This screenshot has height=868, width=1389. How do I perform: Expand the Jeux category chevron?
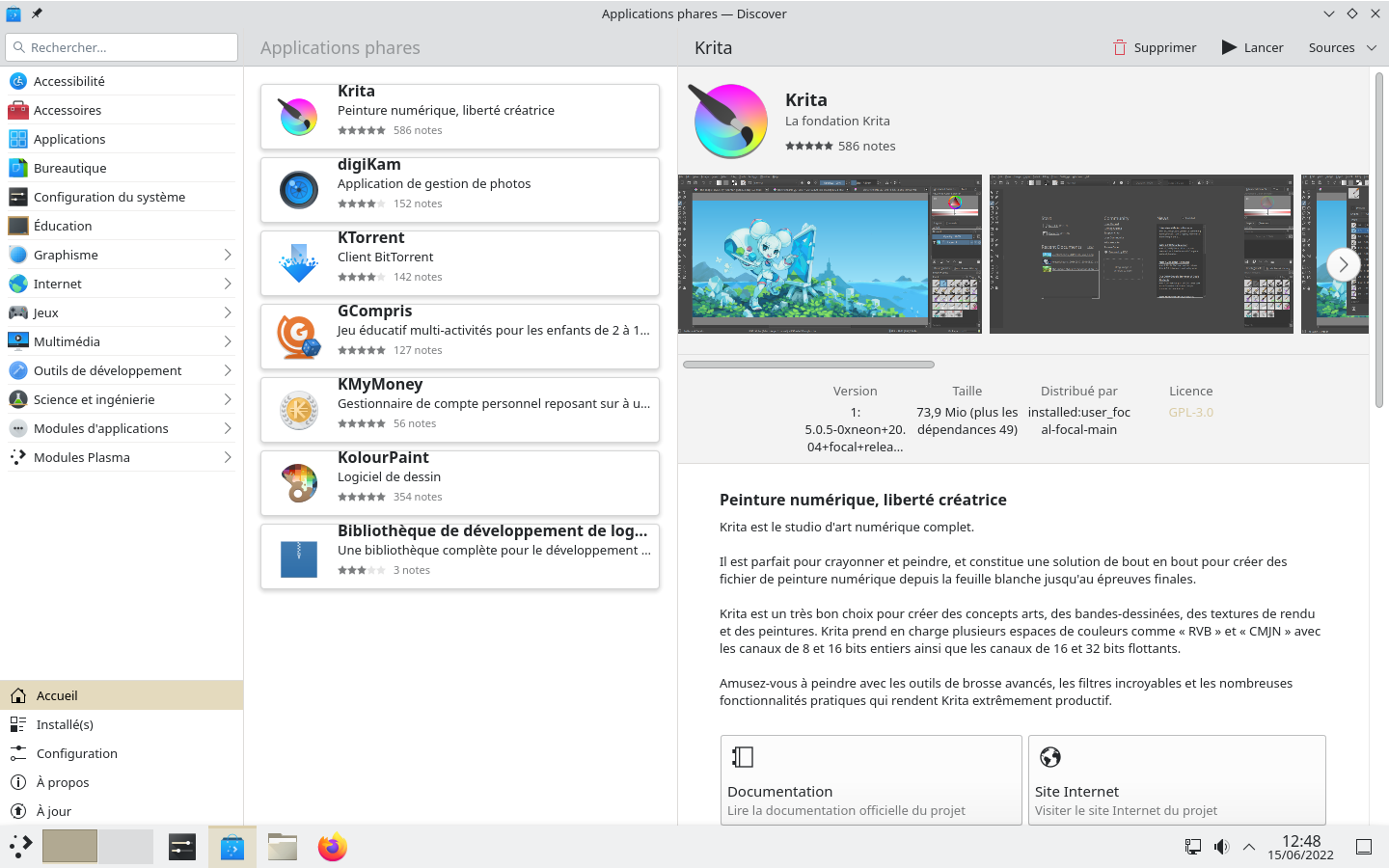pos(228,312)
